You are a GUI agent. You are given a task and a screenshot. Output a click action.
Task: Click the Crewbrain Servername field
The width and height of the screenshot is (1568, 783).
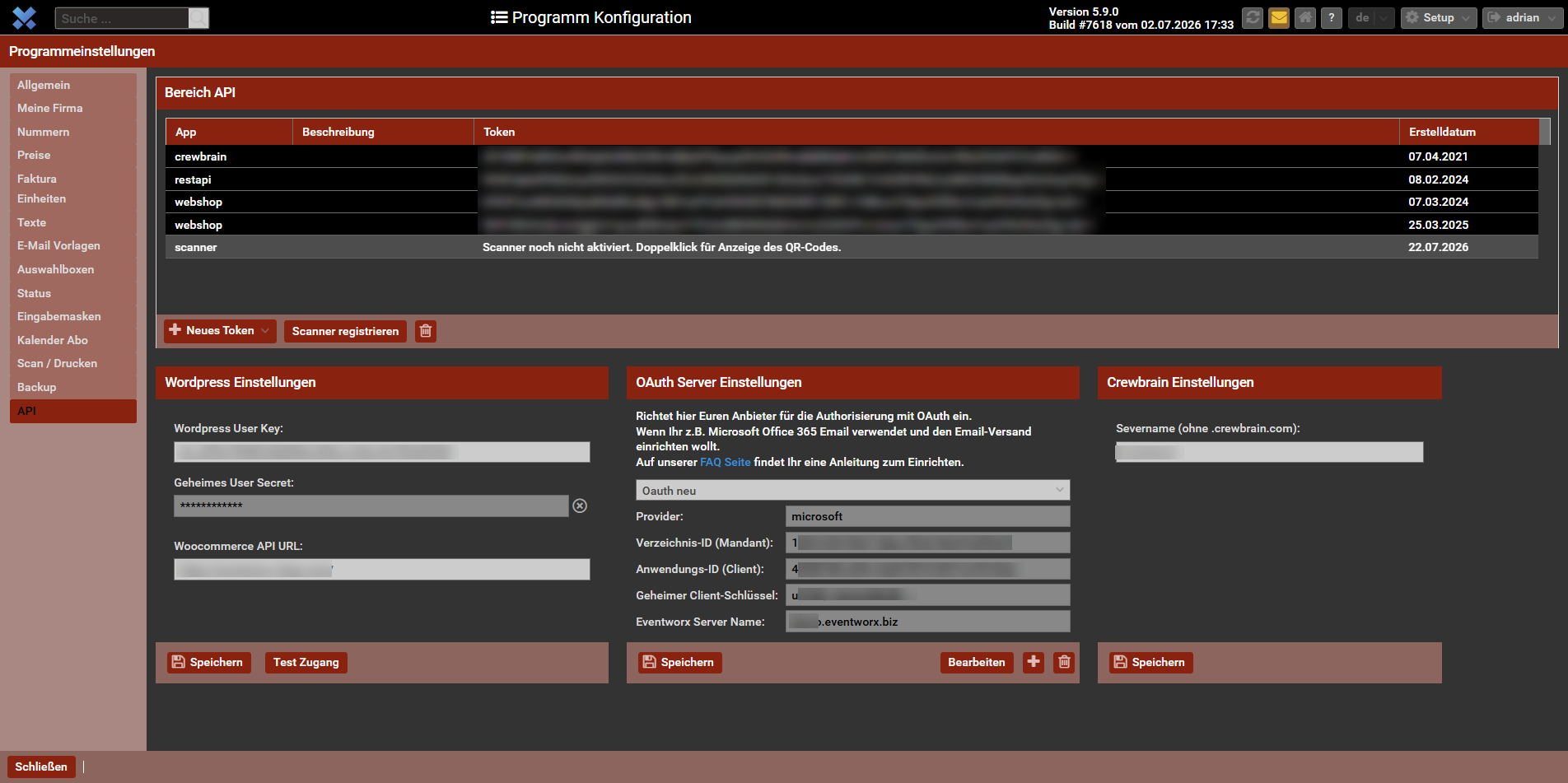click(x=1269, y=451)
